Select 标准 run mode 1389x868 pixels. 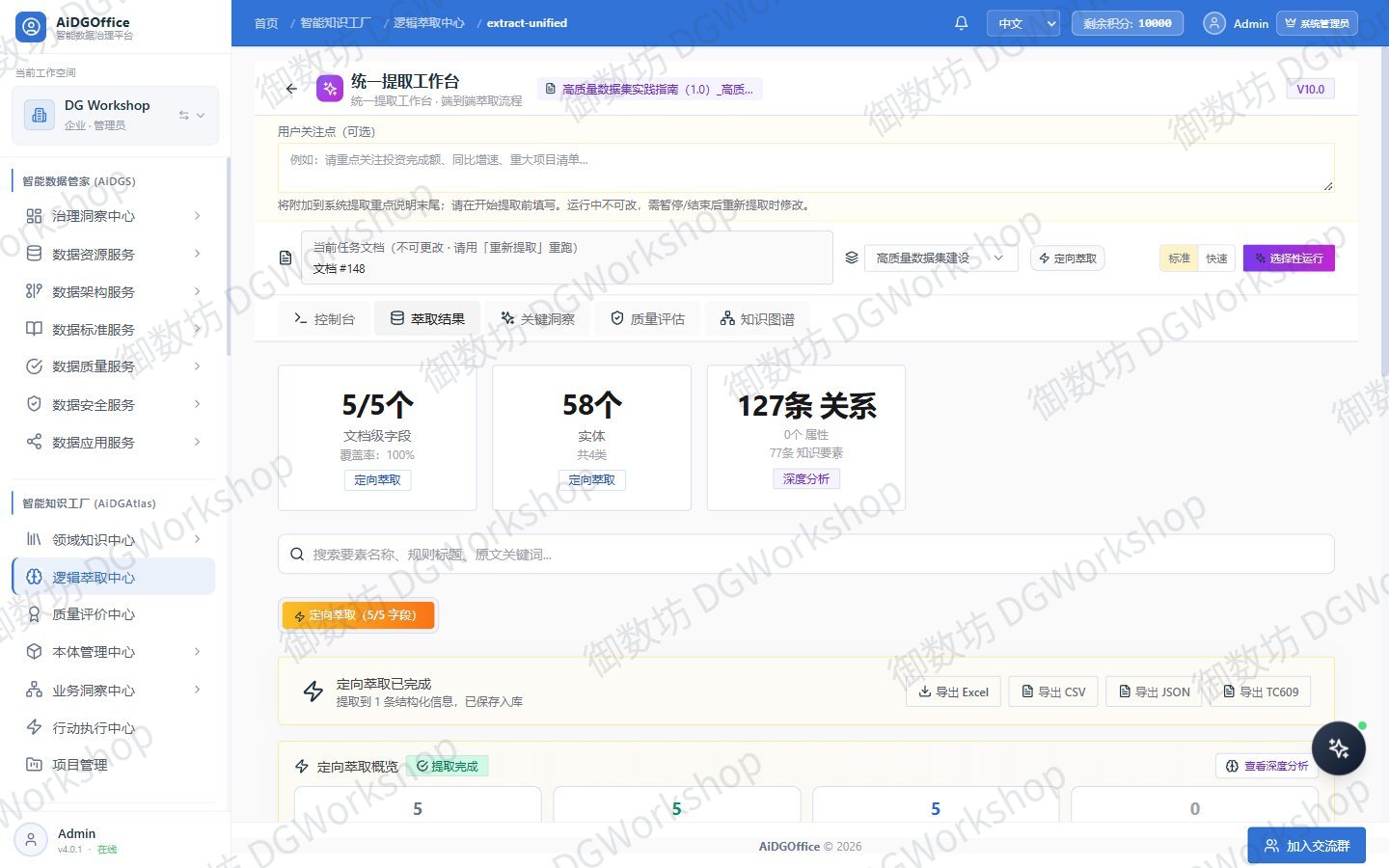pyautogui.click(x=1179, y=258)
